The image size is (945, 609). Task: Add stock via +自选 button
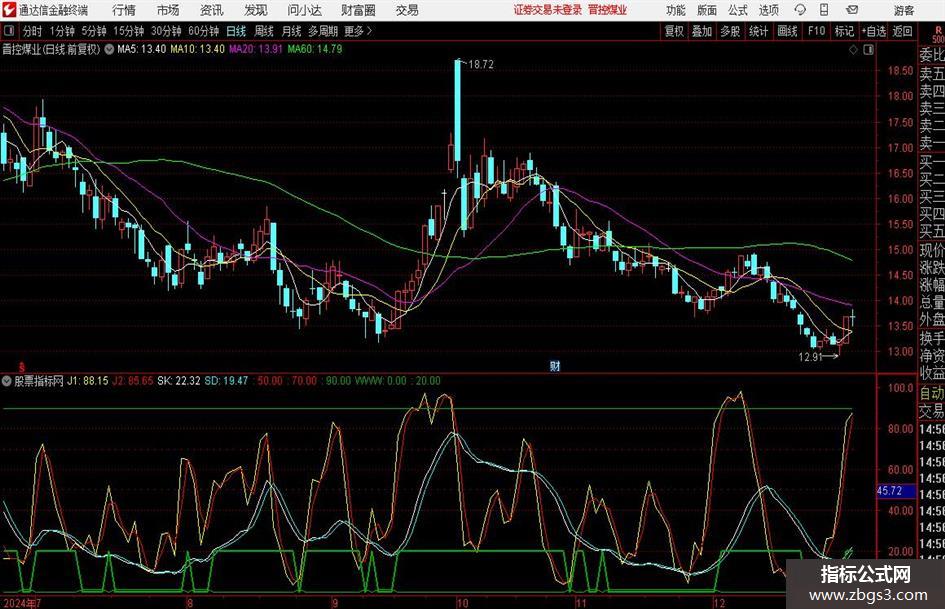click(874, 31)
